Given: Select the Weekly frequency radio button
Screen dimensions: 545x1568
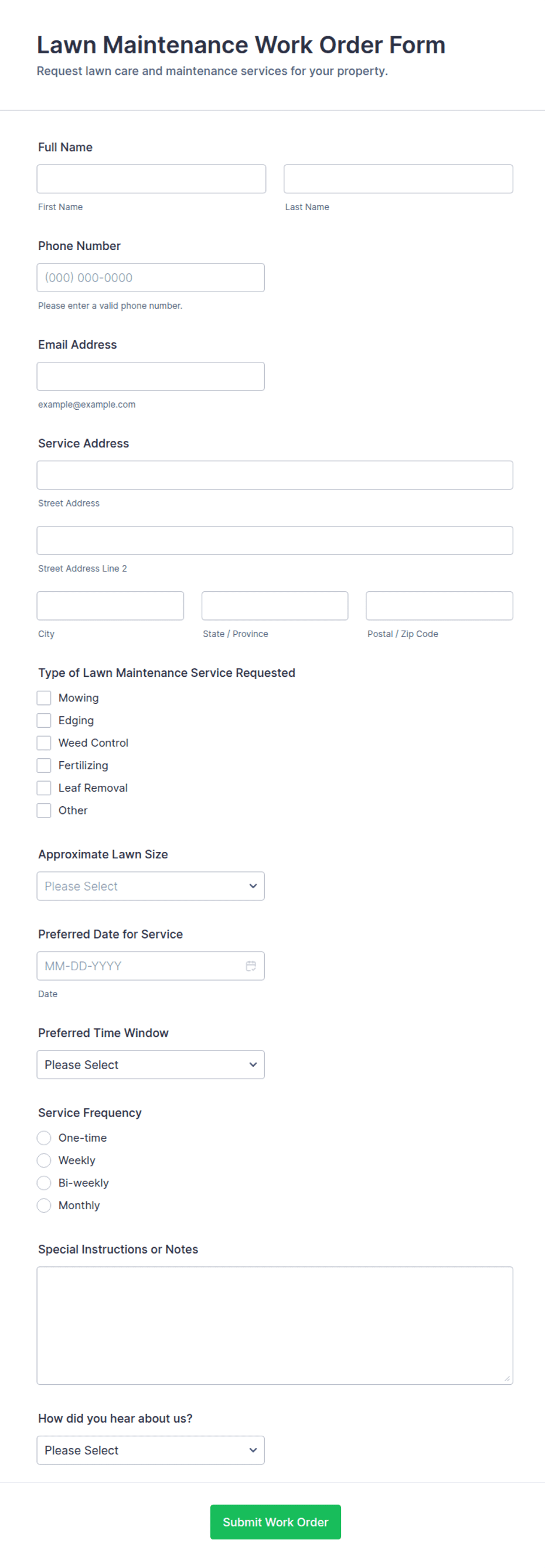Looking at the screenshot, I should click(x=44, y=1160).
